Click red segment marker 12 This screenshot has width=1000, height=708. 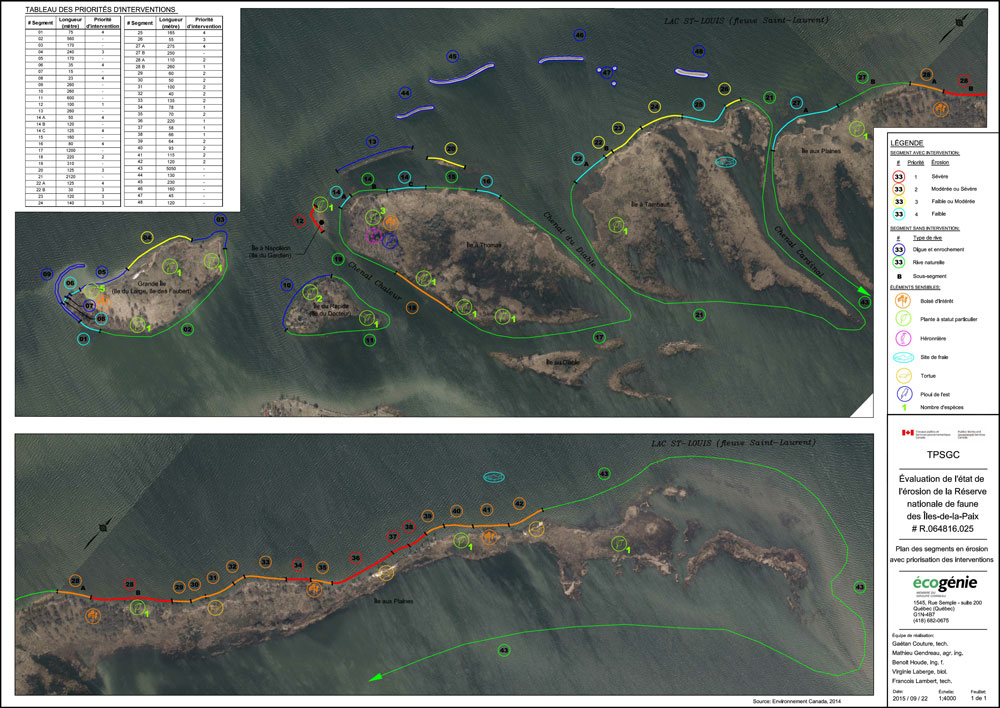(x=300, y=221)
